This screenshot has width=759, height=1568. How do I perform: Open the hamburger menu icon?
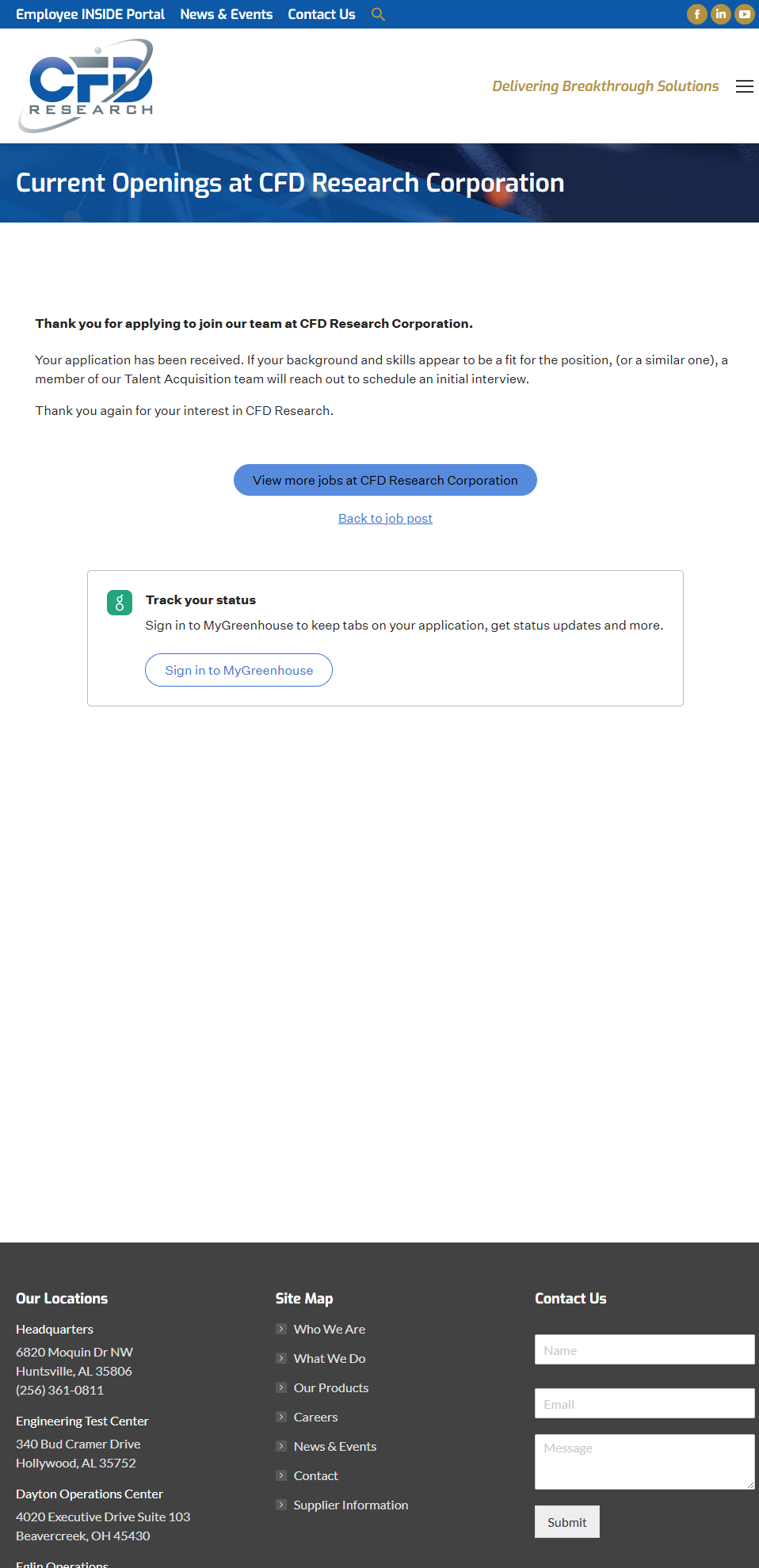pyautogui.click(x=745, y=86)
